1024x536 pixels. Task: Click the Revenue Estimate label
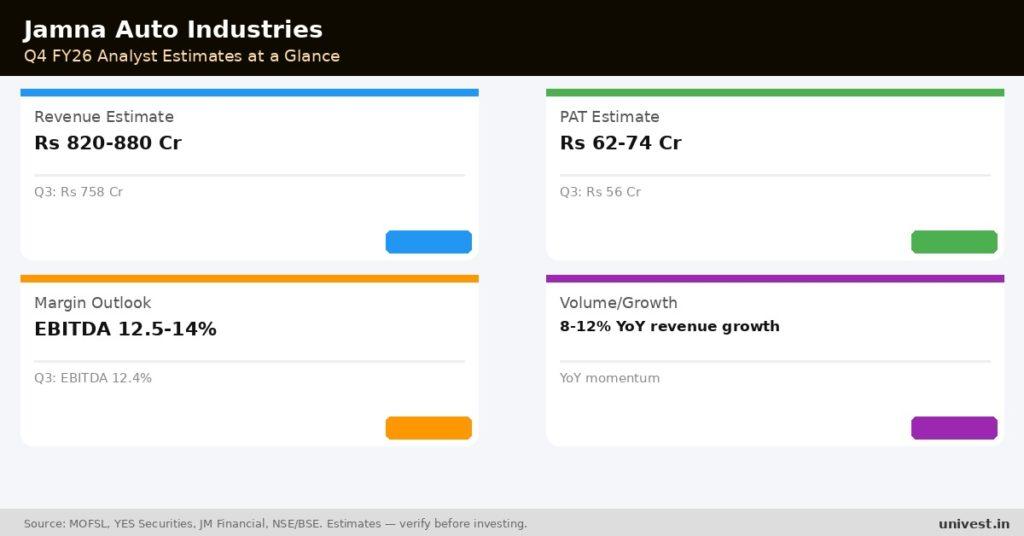(104, 117)
